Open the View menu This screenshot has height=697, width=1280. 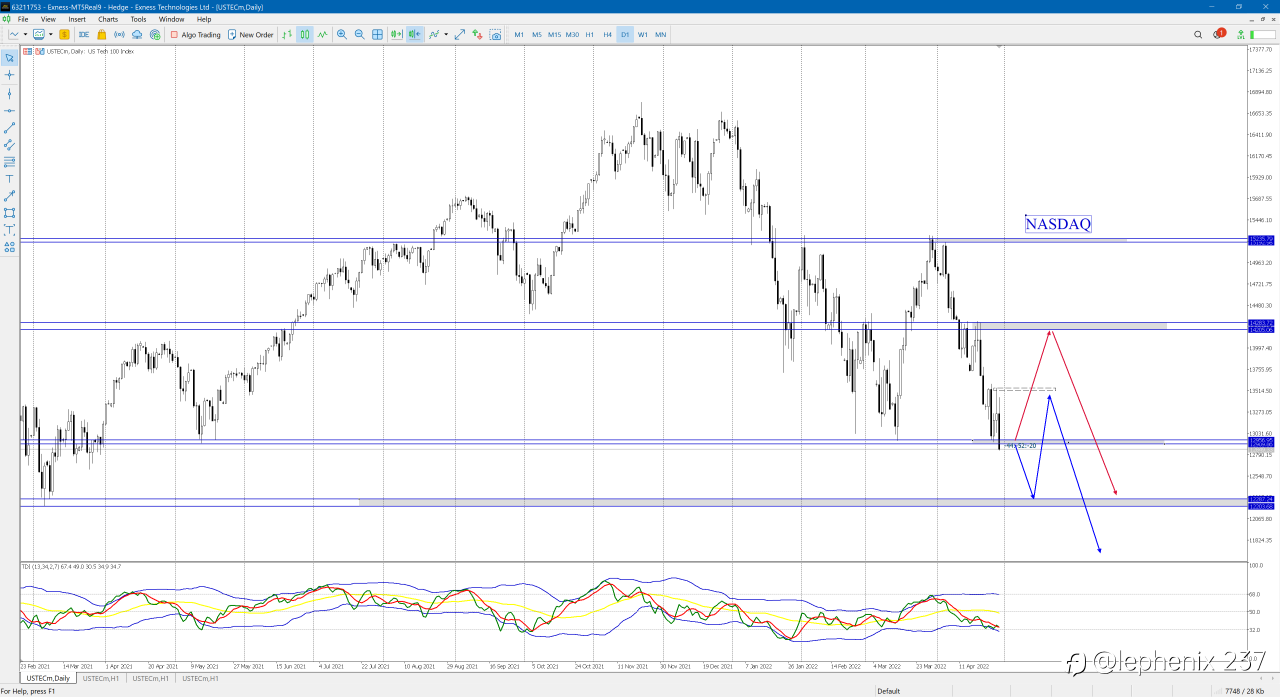pos(49,19)
